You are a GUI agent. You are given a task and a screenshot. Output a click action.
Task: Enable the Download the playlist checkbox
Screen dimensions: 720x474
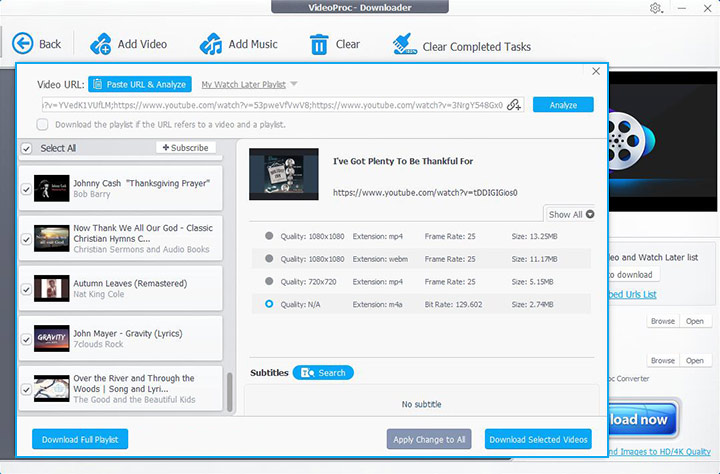tap(42, 124)
